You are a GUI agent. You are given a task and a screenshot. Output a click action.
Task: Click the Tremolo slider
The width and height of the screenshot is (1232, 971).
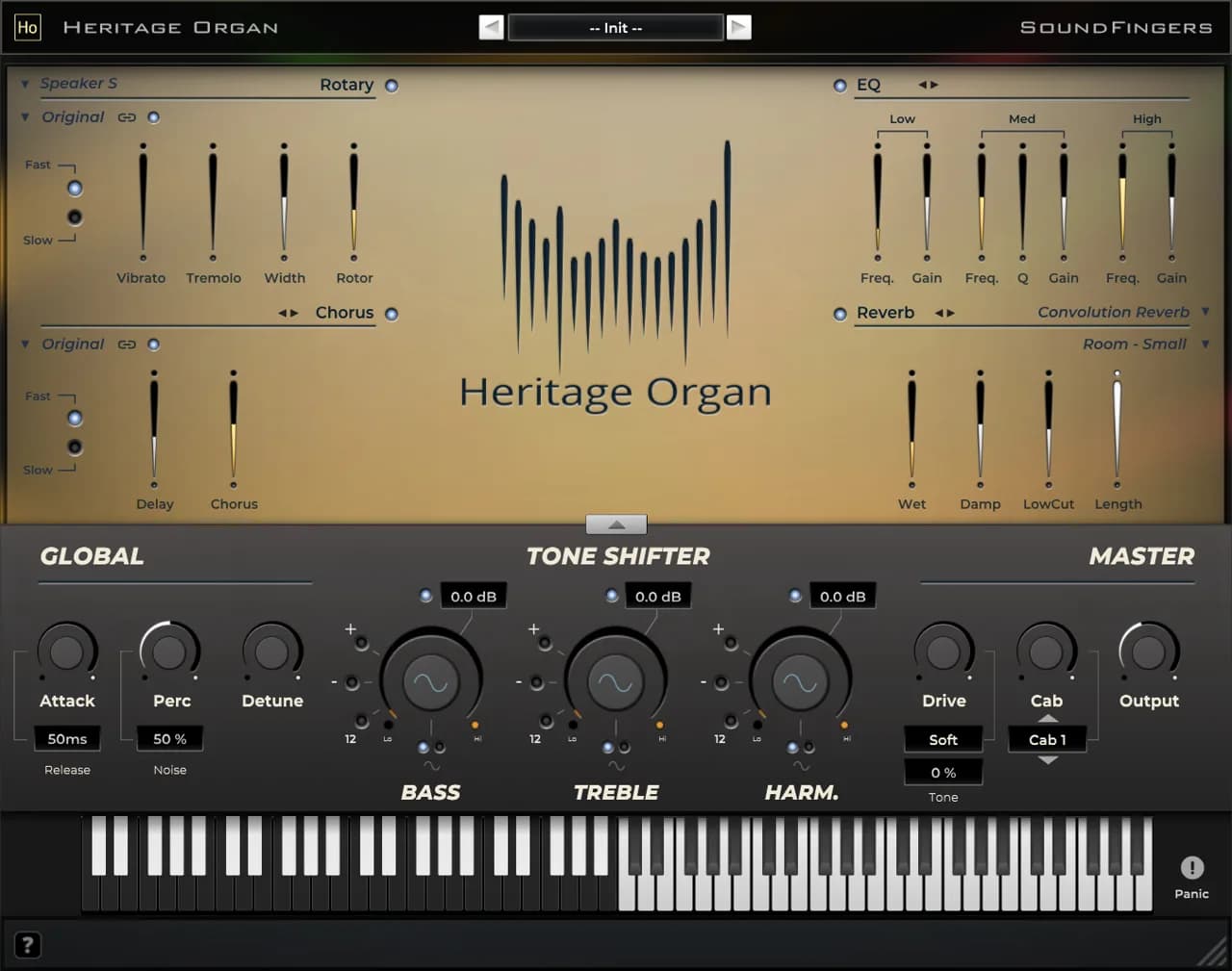(213, 202)
